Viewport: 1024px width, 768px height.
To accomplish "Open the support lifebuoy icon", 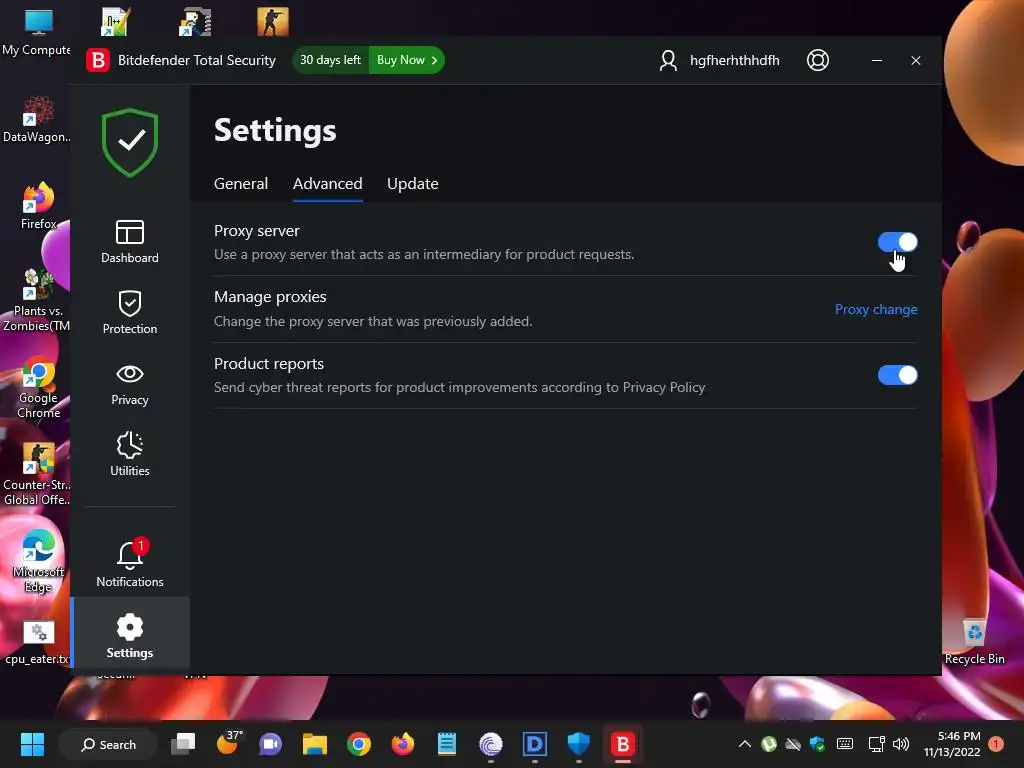I will tap(818, 60).
